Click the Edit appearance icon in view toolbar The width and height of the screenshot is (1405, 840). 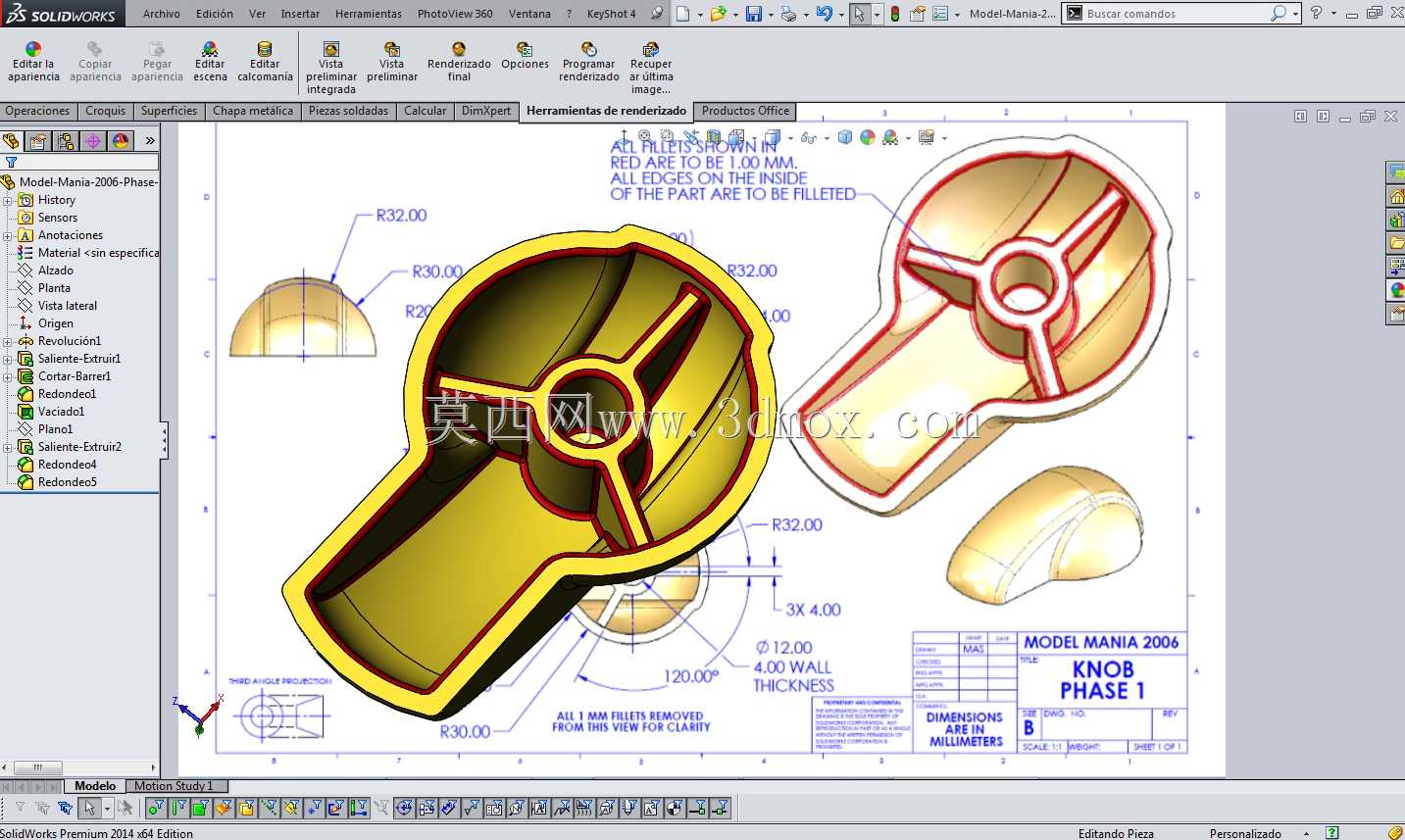click(x=868, y=137)
